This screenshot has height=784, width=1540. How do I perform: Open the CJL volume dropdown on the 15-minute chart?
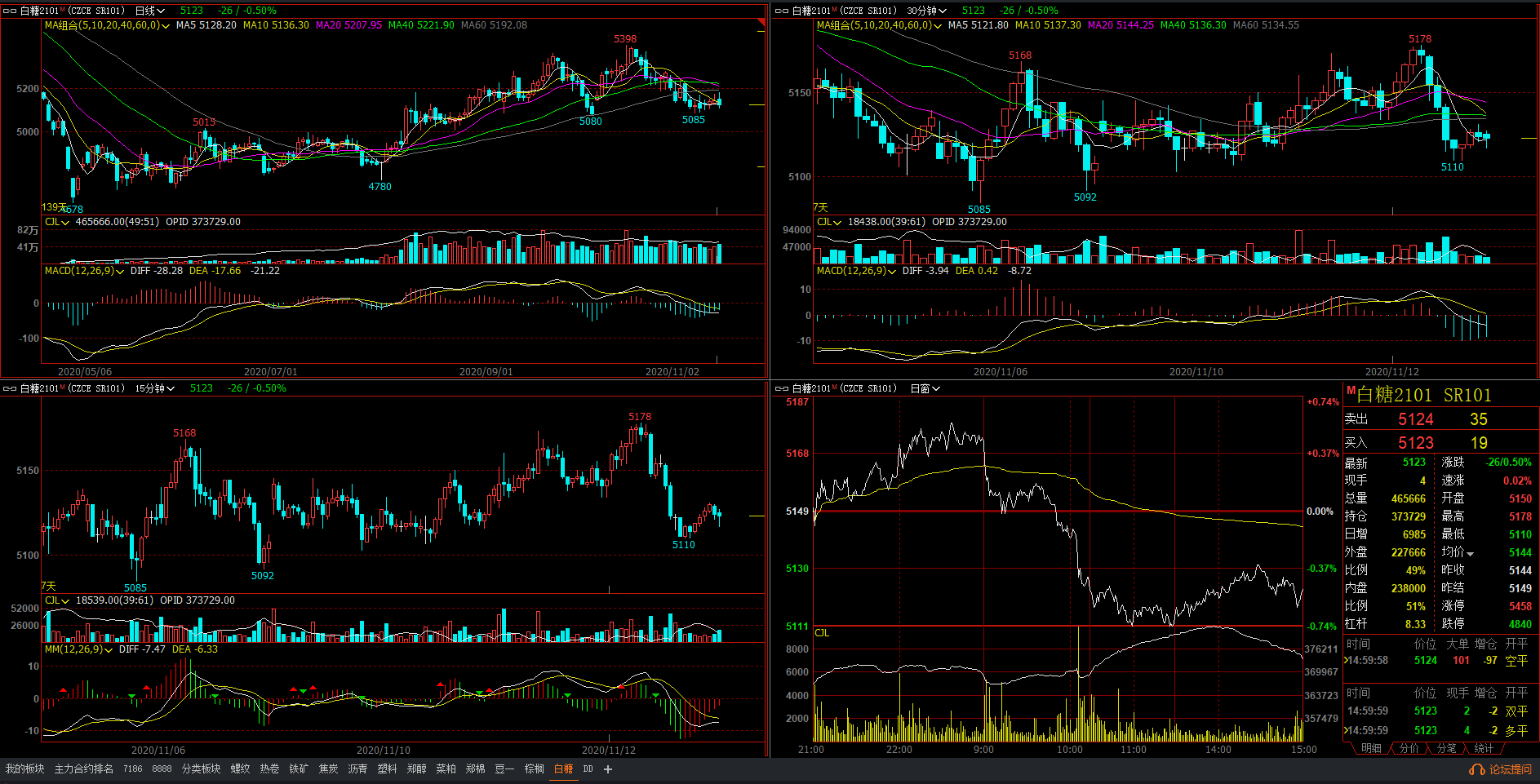click(57, 600)
